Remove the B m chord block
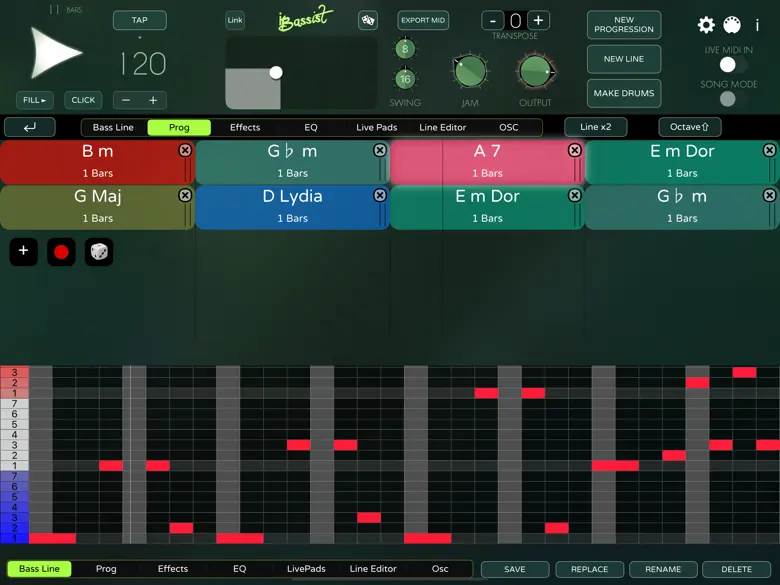780x585 pixels. [185, 150]
